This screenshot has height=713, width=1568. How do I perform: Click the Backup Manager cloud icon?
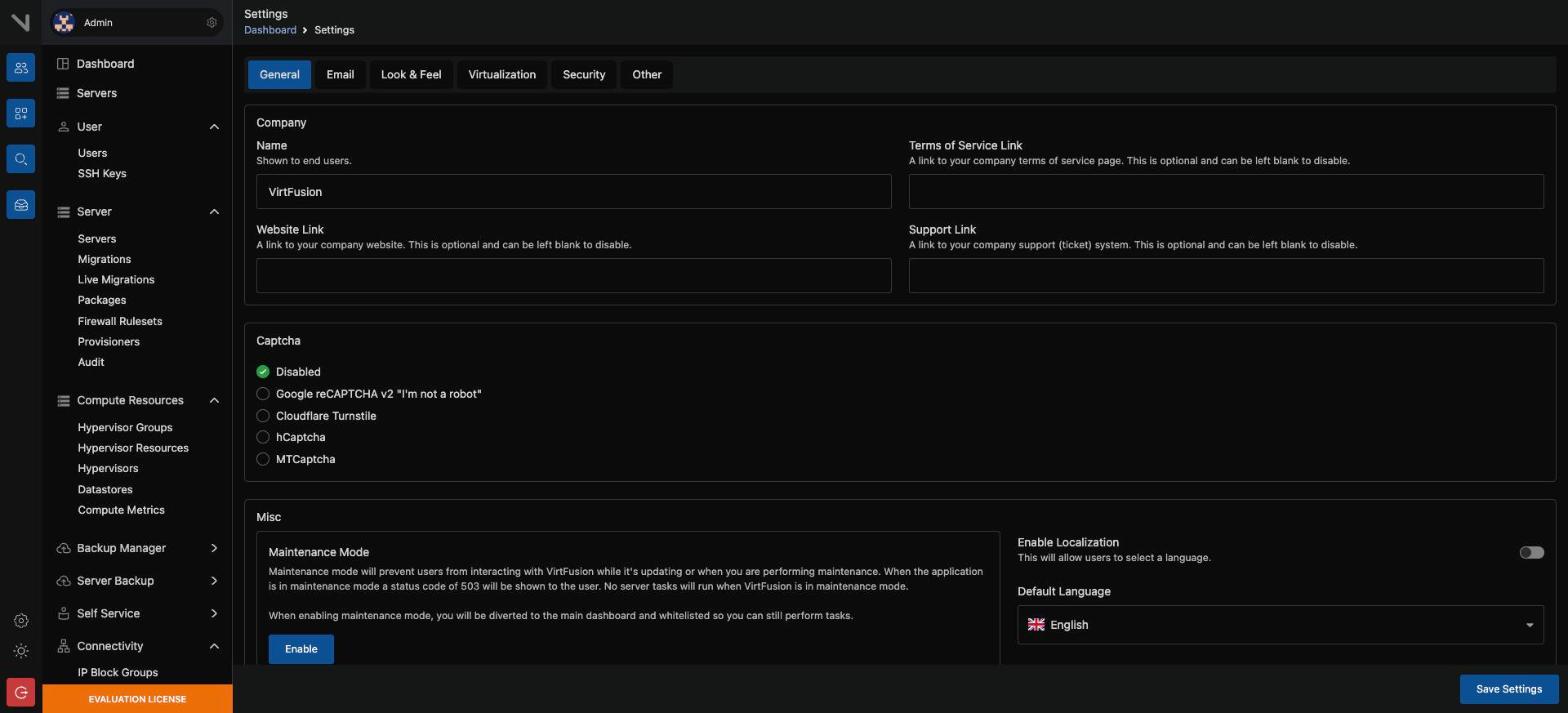click(63, 548)
